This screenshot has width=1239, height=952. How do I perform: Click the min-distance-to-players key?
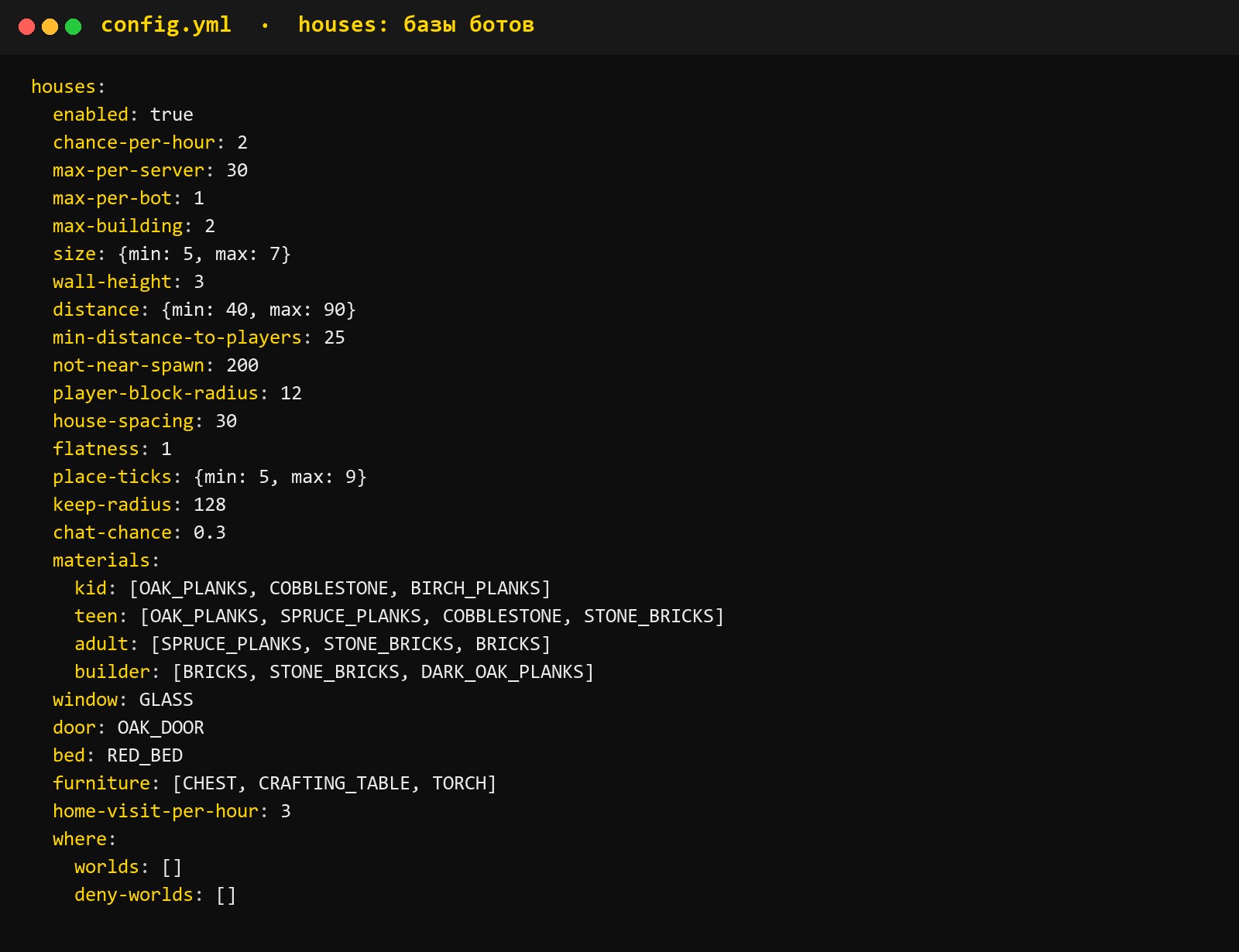click(x=177, y=337)
